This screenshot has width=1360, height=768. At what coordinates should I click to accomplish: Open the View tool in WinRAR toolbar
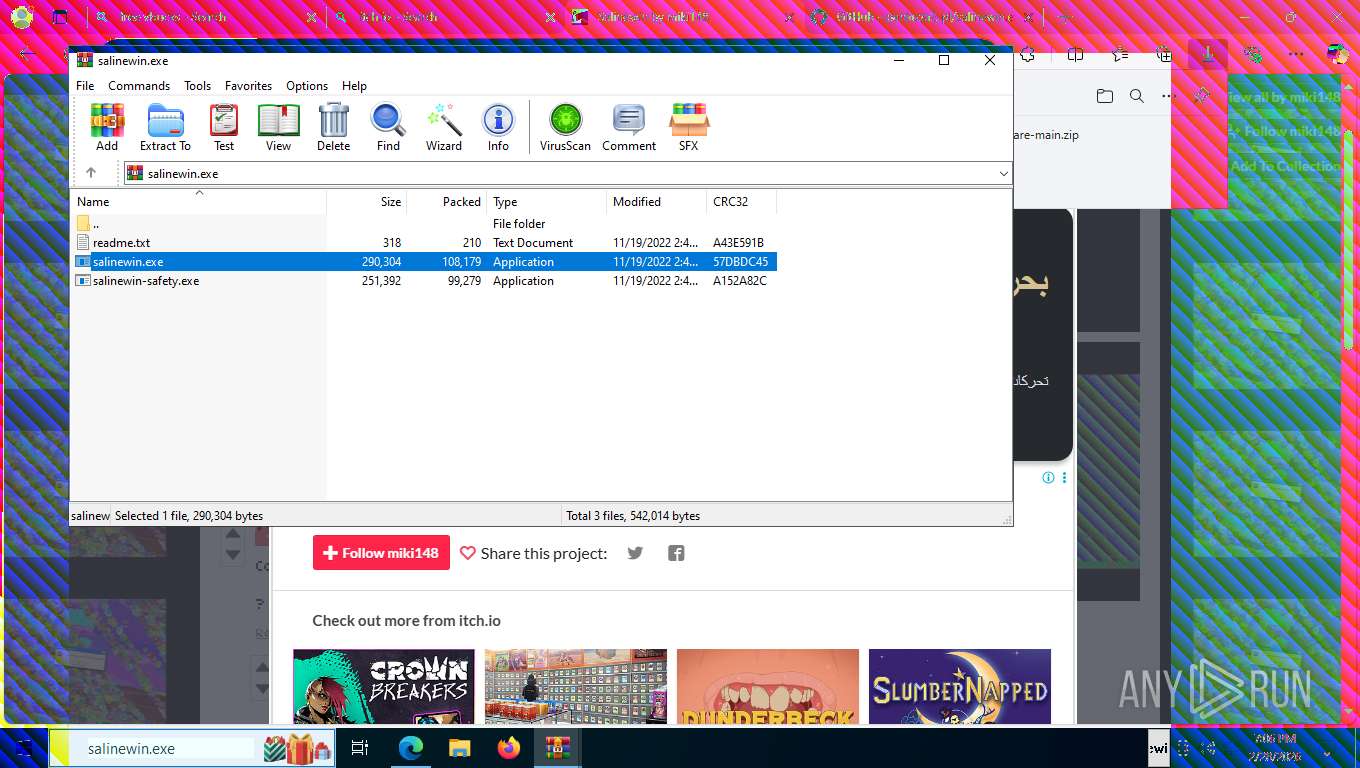click(x=278, y=127)
